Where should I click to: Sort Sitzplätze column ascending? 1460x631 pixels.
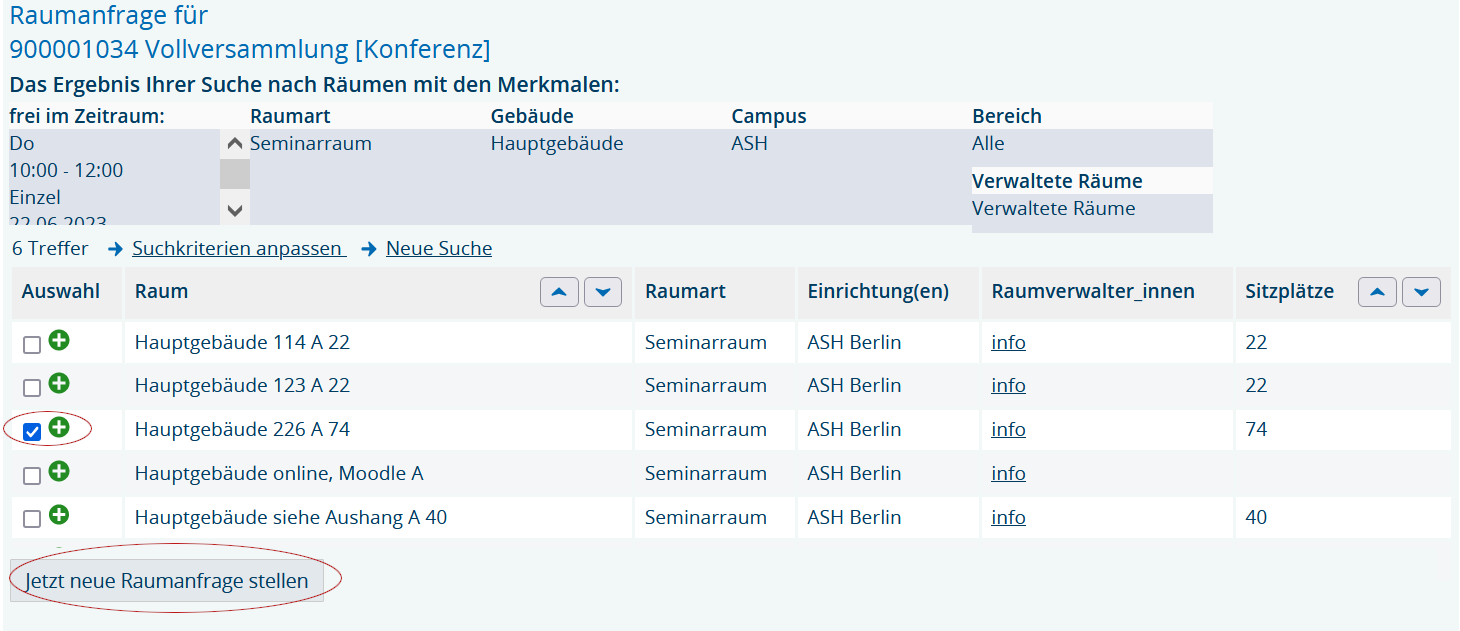(1377, 292)
